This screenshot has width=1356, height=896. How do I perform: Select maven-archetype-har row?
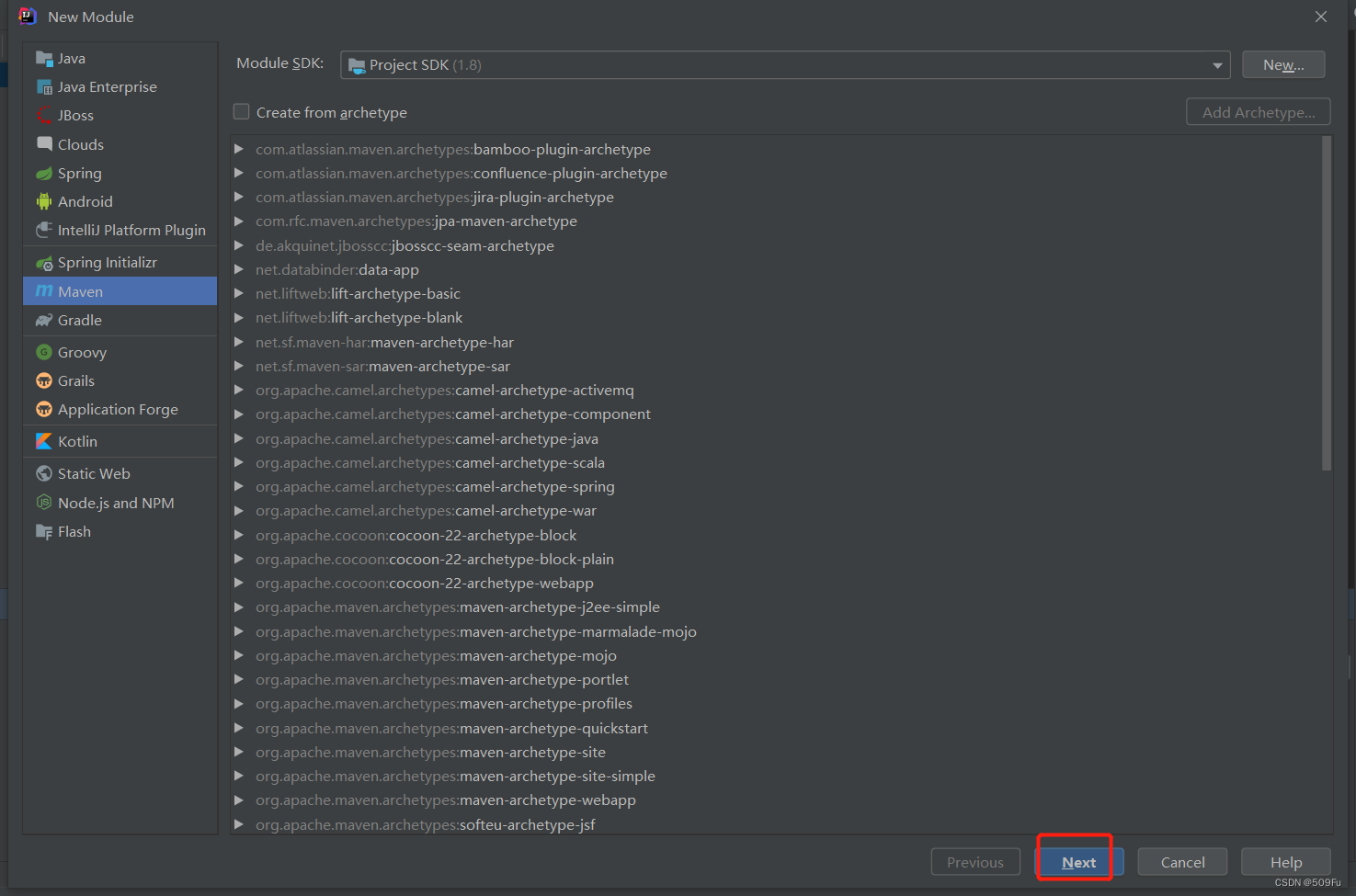pyautogui.click(x=775, y=342)
